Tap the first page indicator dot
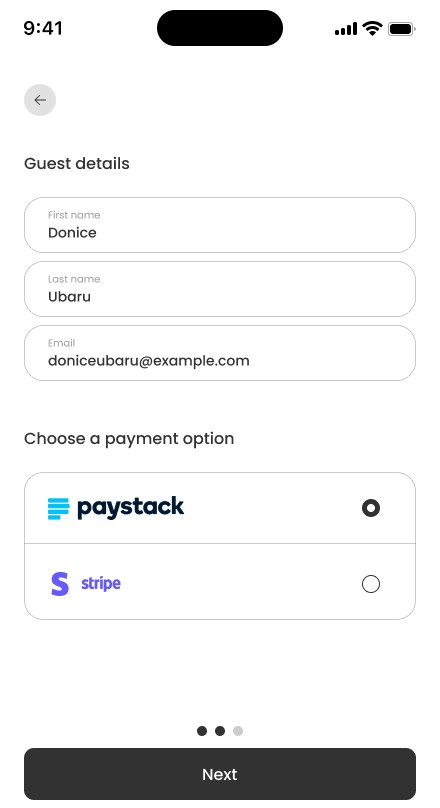440x808 pixels. pos(202,731)
